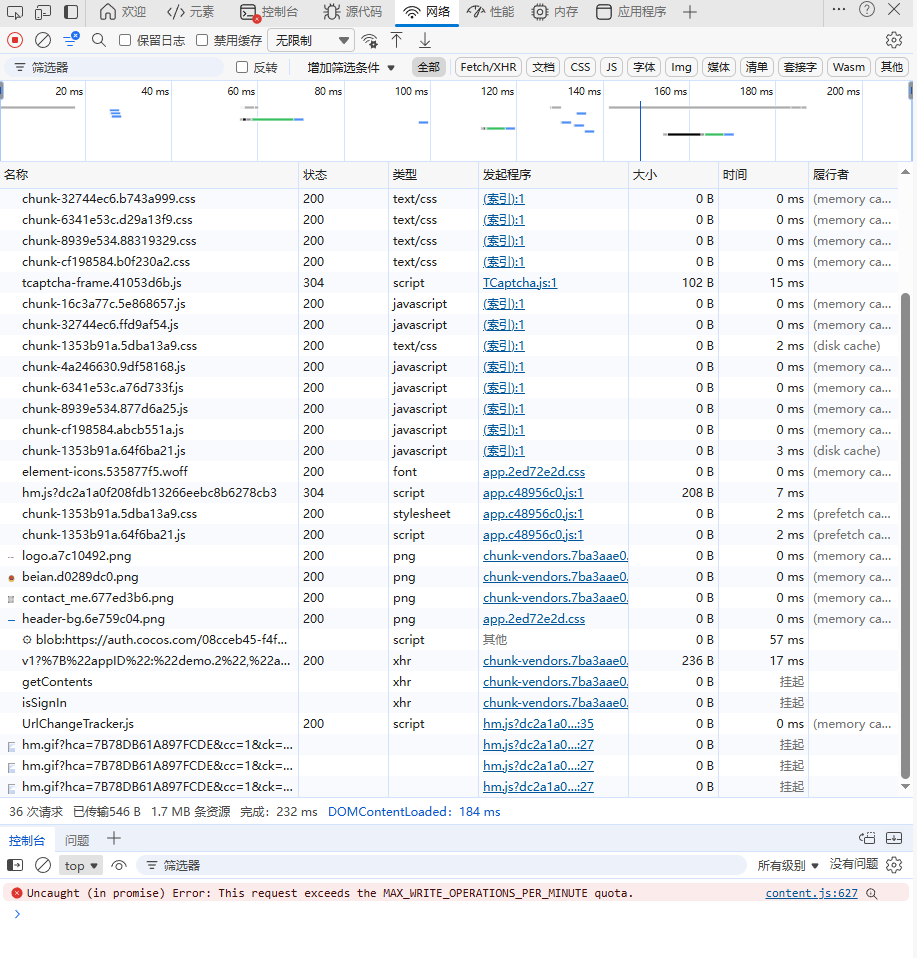This screenshot has height=958, width=917.
Task: Export HAR file with the download arrow
Action: click(x=425, y=40)
